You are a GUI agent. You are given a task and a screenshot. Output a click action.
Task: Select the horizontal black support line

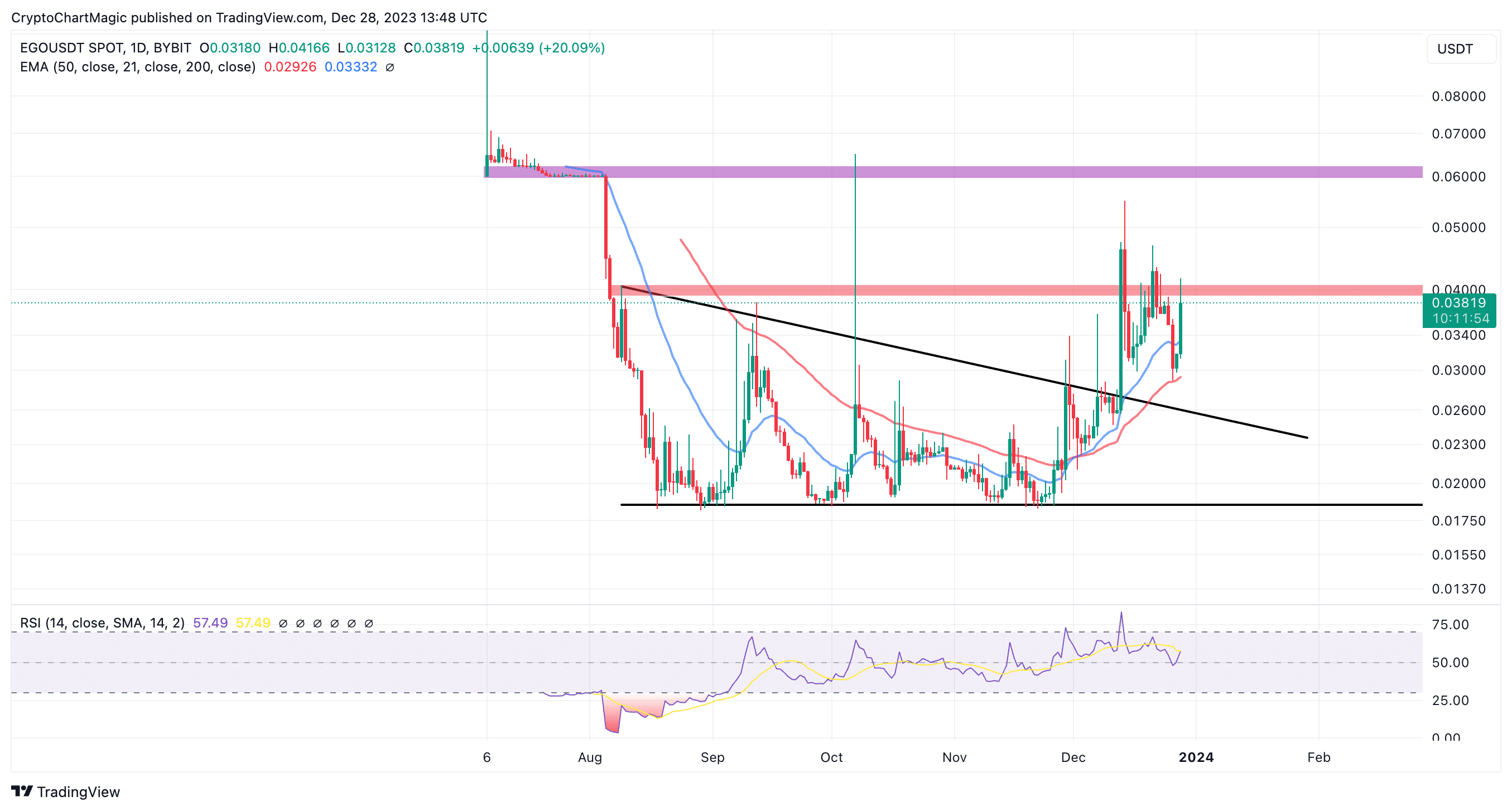coord(1022,505)
